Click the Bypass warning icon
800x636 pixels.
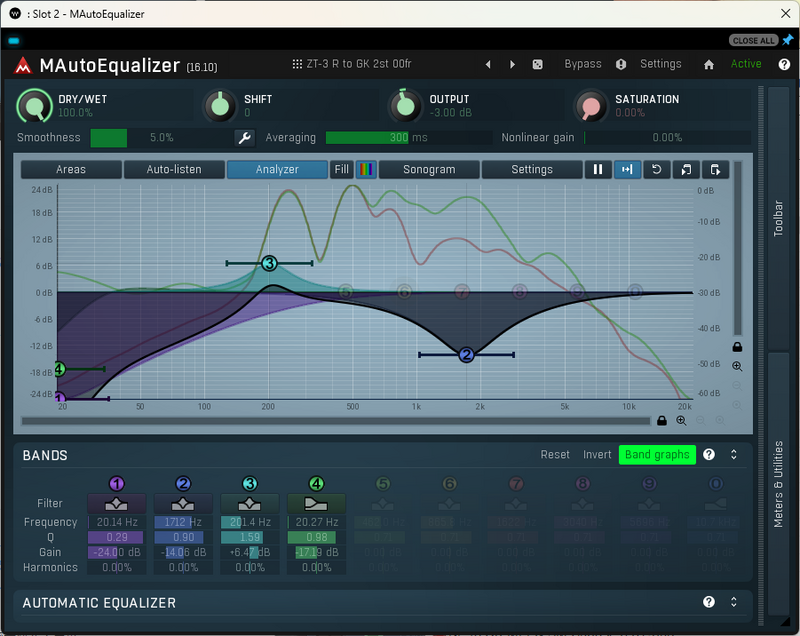click(x=621, y=64)
